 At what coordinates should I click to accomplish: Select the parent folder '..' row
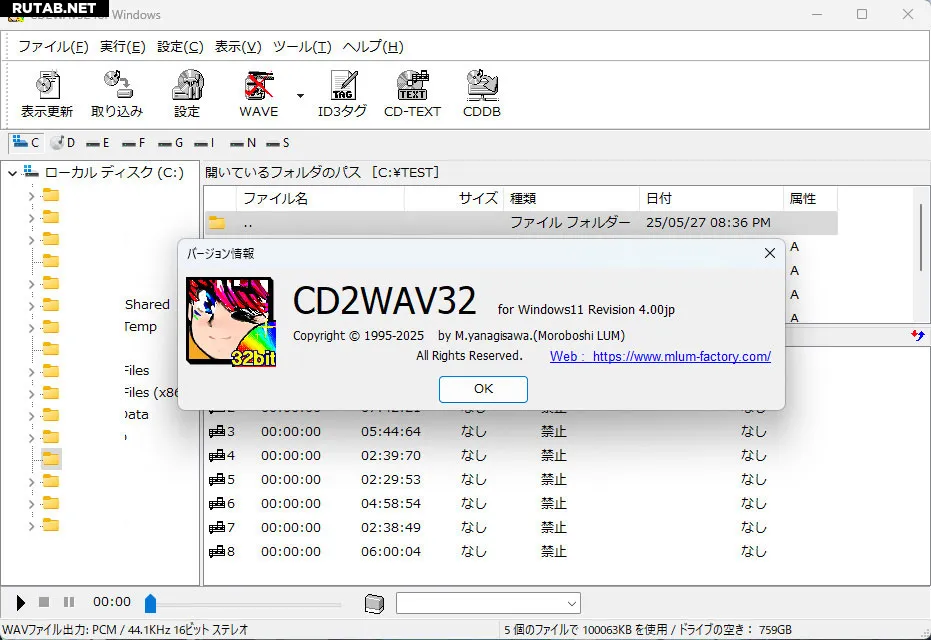521,223
